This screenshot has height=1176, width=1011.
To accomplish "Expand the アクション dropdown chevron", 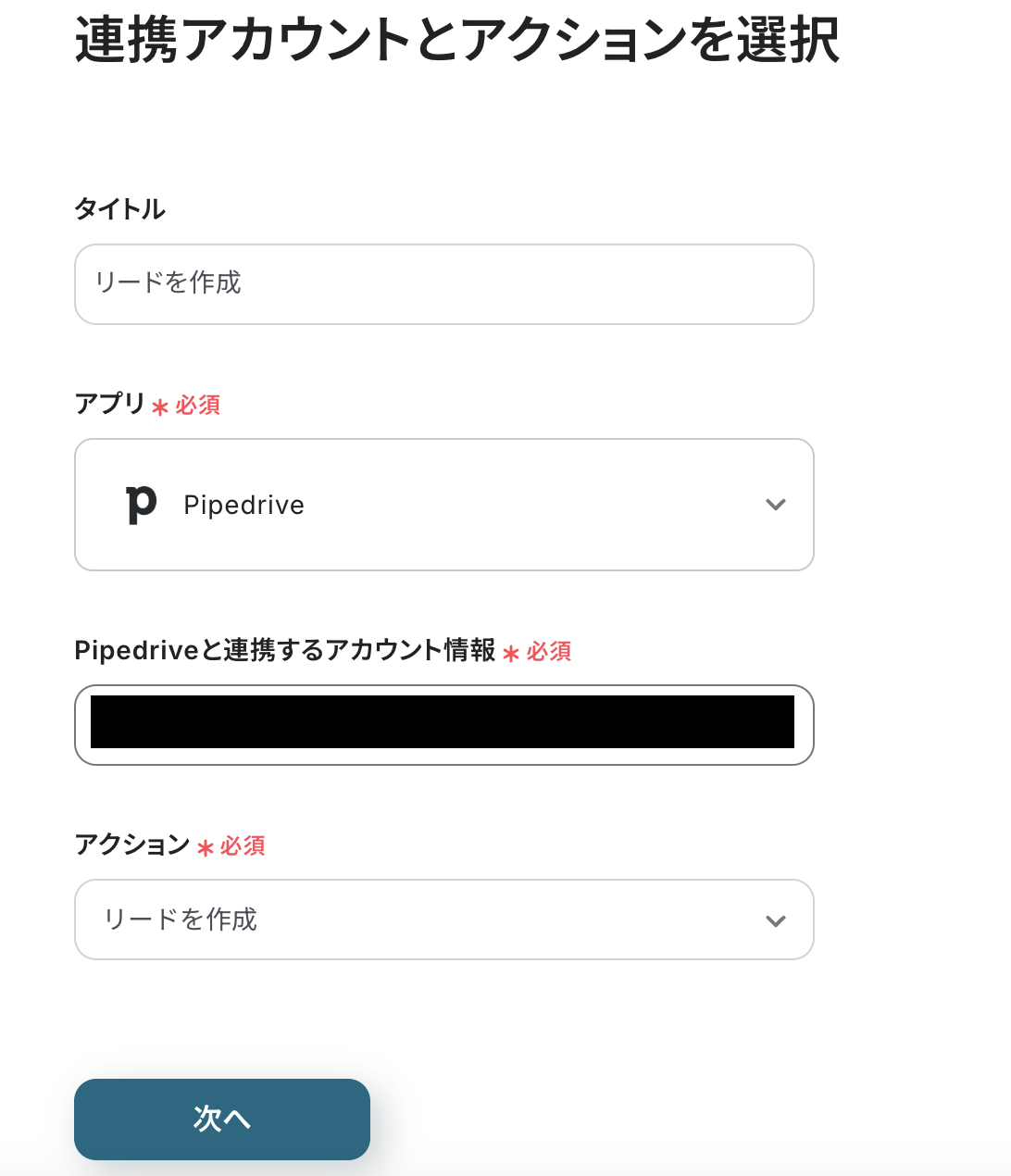I will click(775, 920).
